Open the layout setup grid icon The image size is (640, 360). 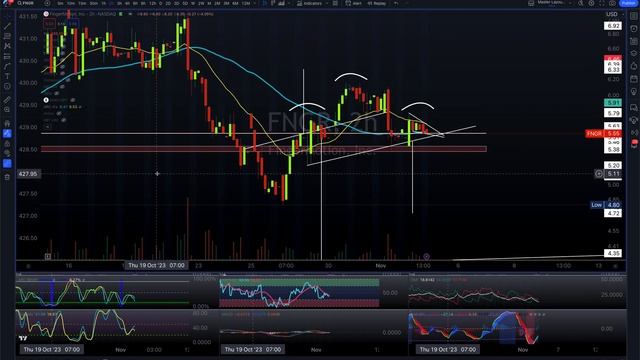coord(531,3)
